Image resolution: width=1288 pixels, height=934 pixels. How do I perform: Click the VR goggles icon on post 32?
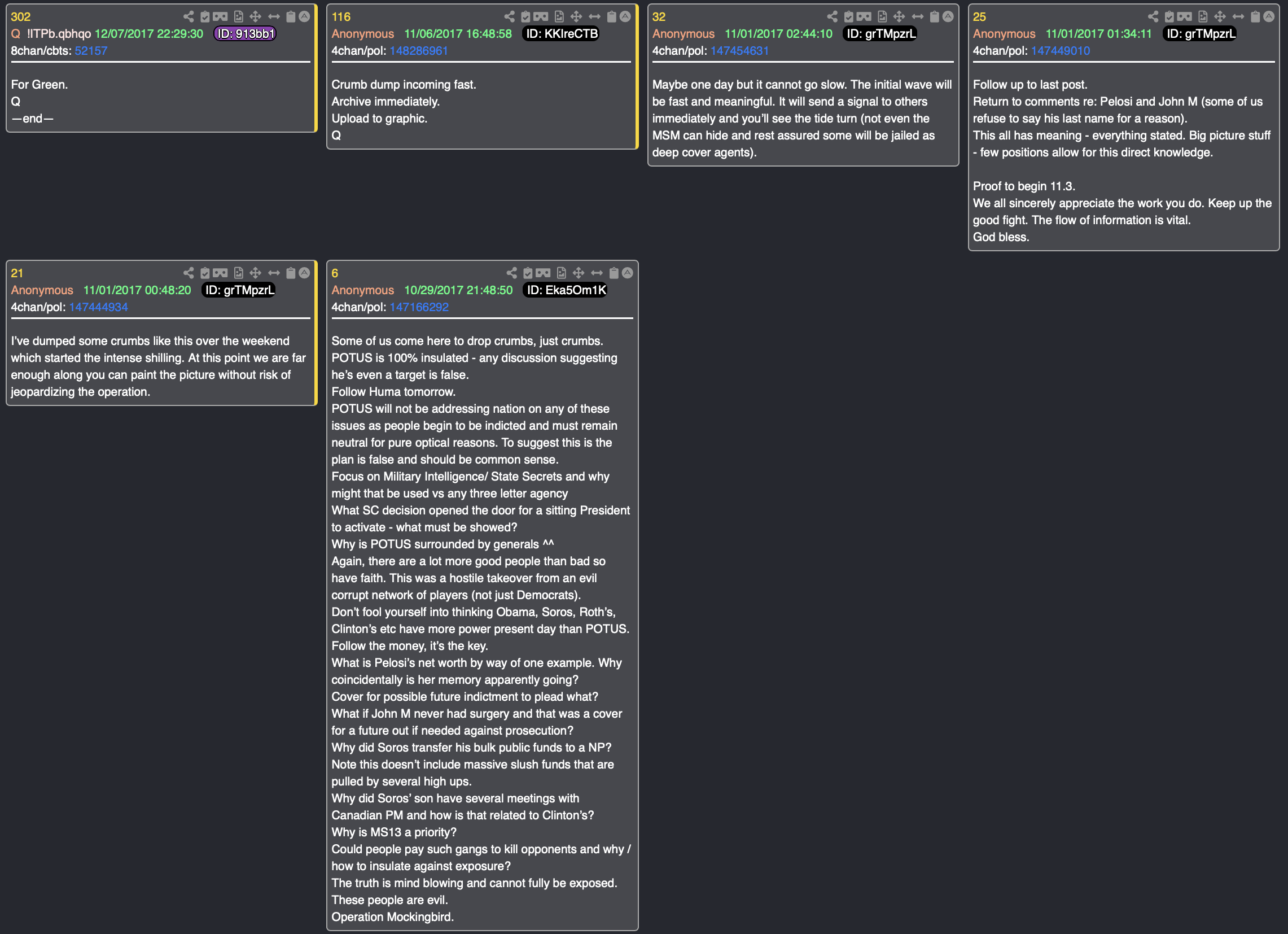pyautogui.click(x=864, y=16)
